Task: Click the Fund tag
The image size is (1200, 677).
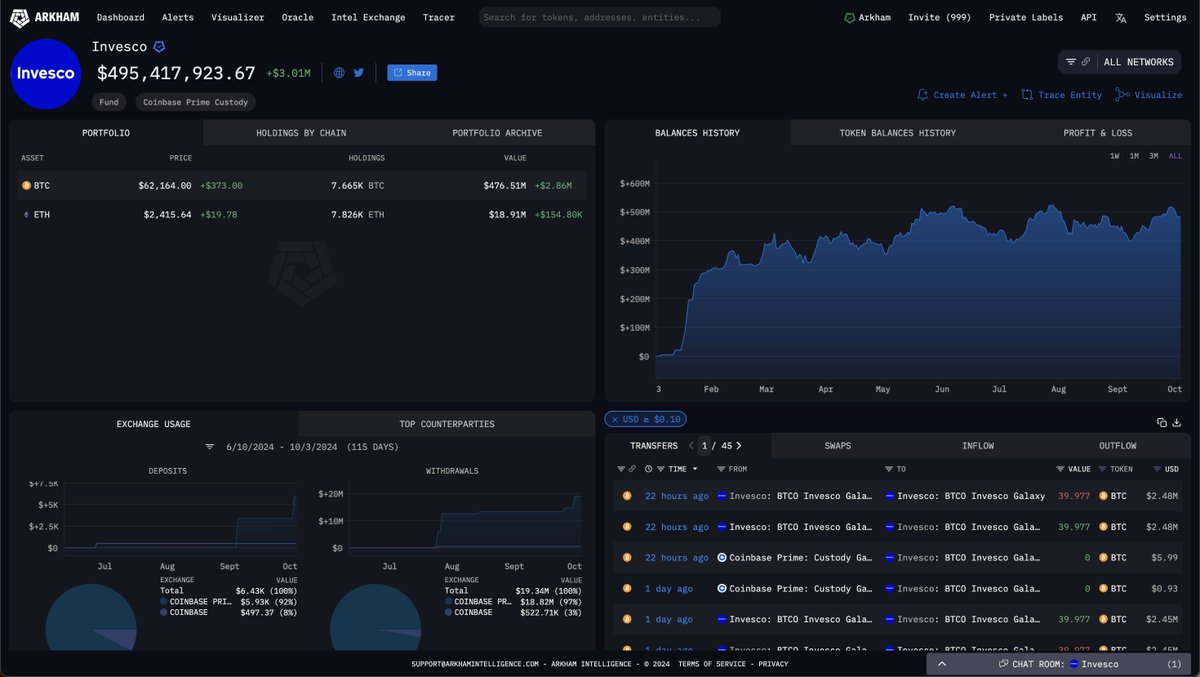Action: coord(109,102)
